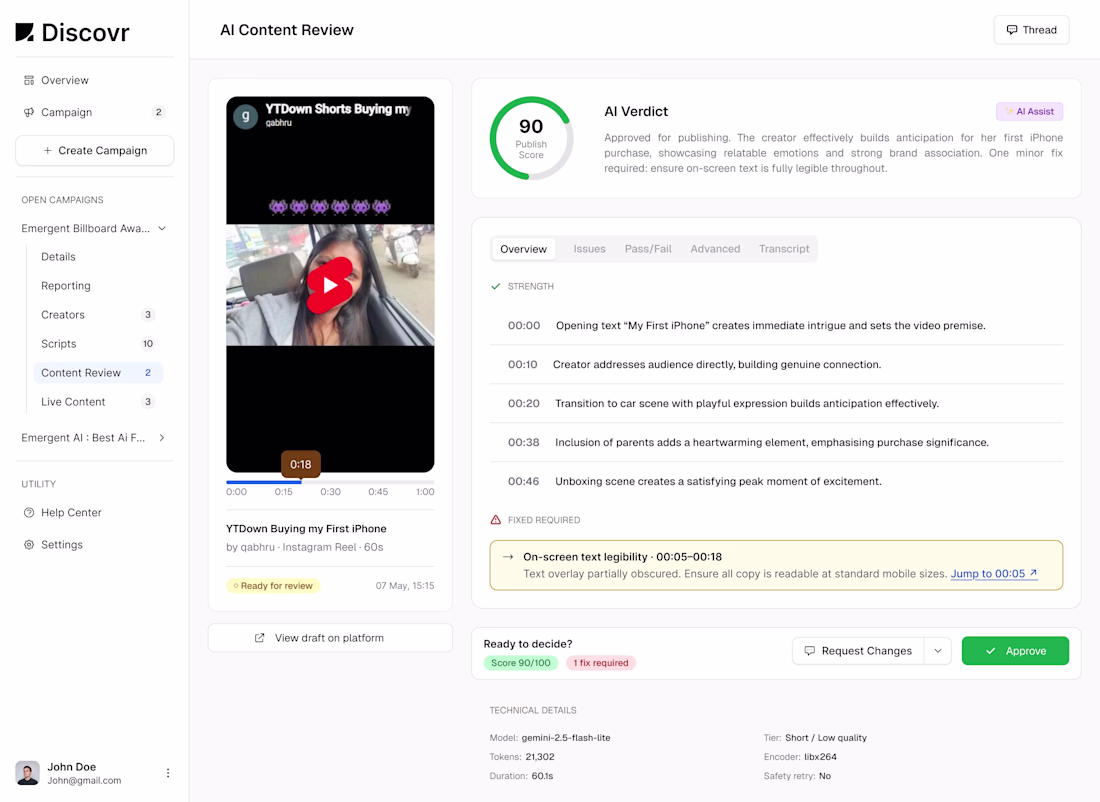The height and width of the screenshot is (802, 1100).
Task: Click the Strength checkmark icon
Action: [x=496, y=286]
